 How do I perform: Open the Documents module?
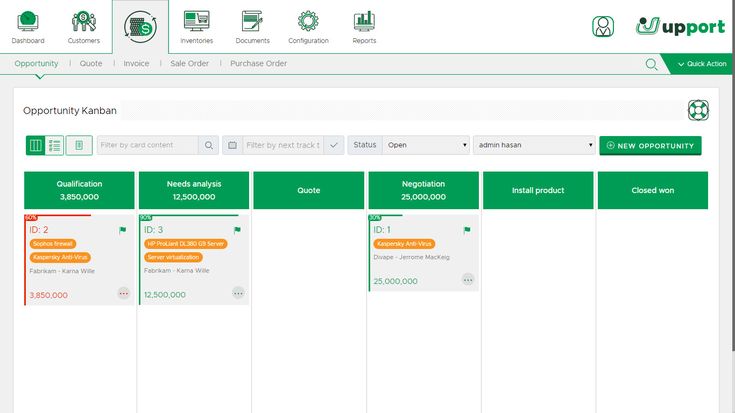252,27
